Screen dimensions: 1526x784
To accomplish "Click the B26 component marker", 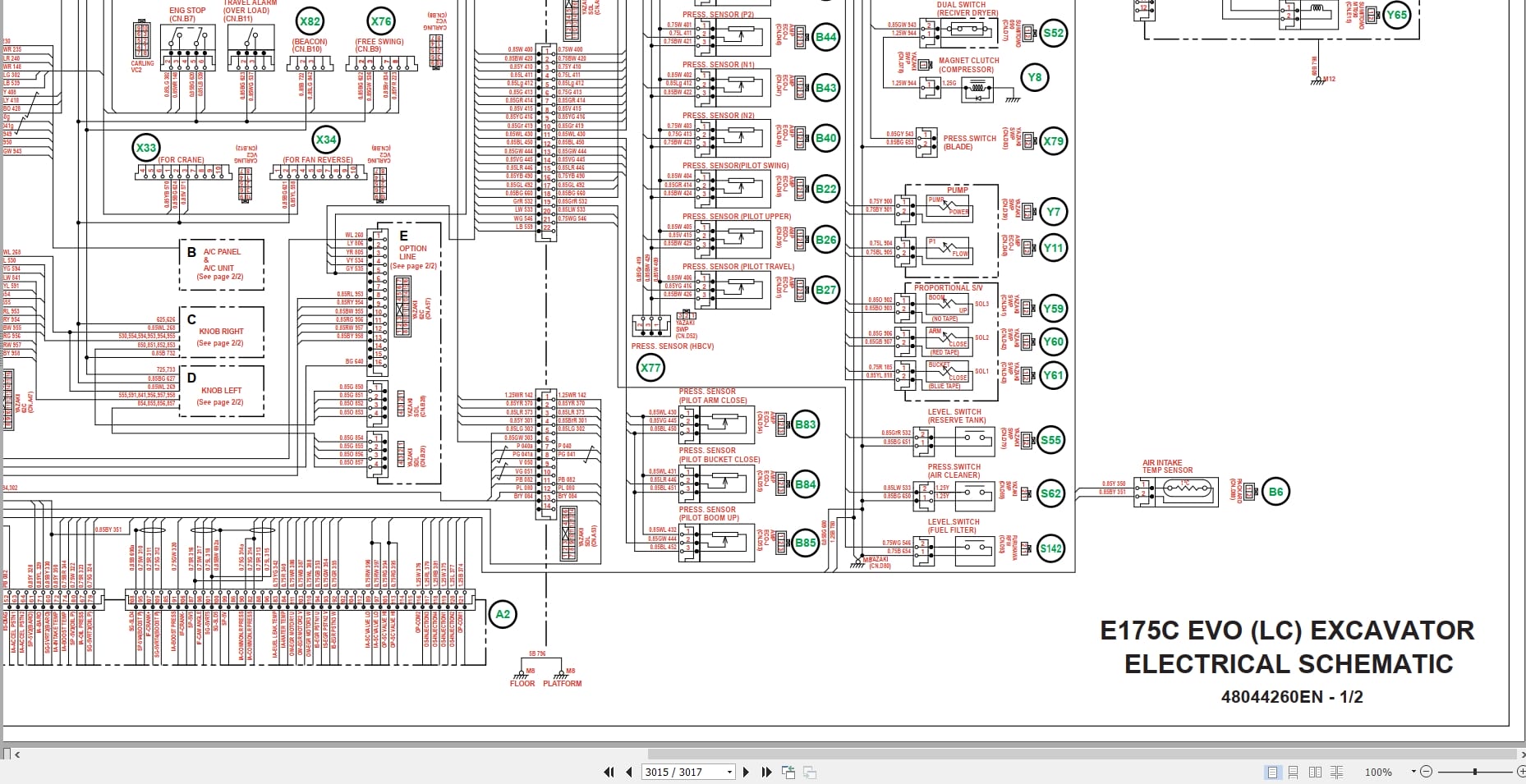I will coord(825,240).
